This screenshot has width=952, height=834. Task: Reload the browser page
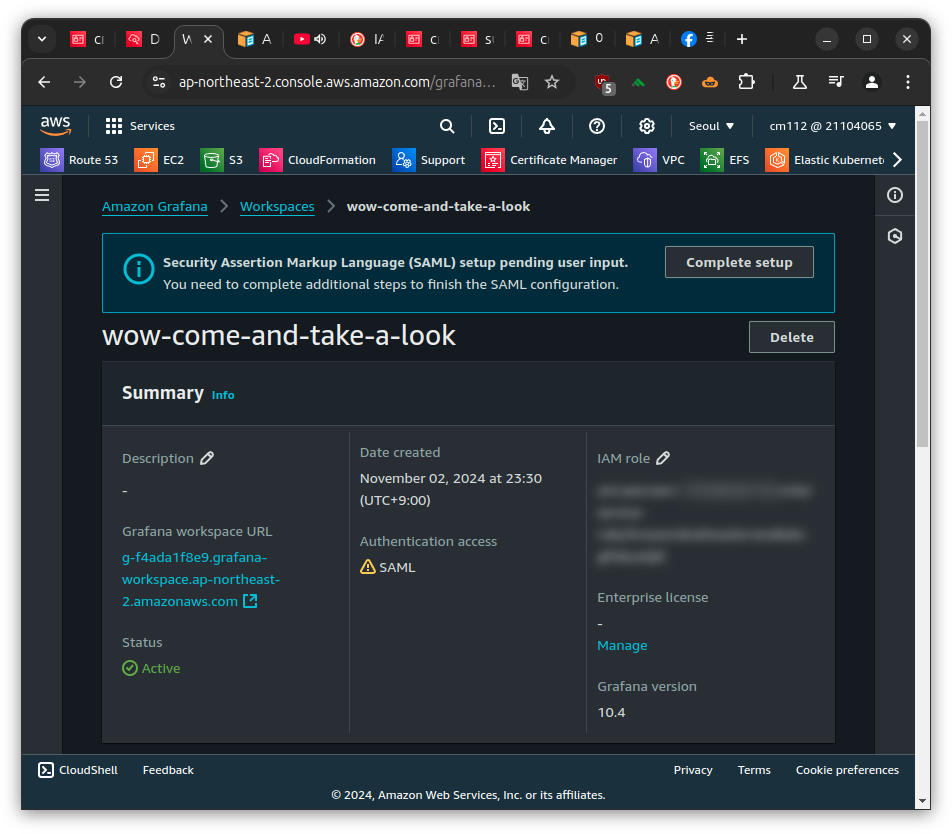click(x=116, y=82)
